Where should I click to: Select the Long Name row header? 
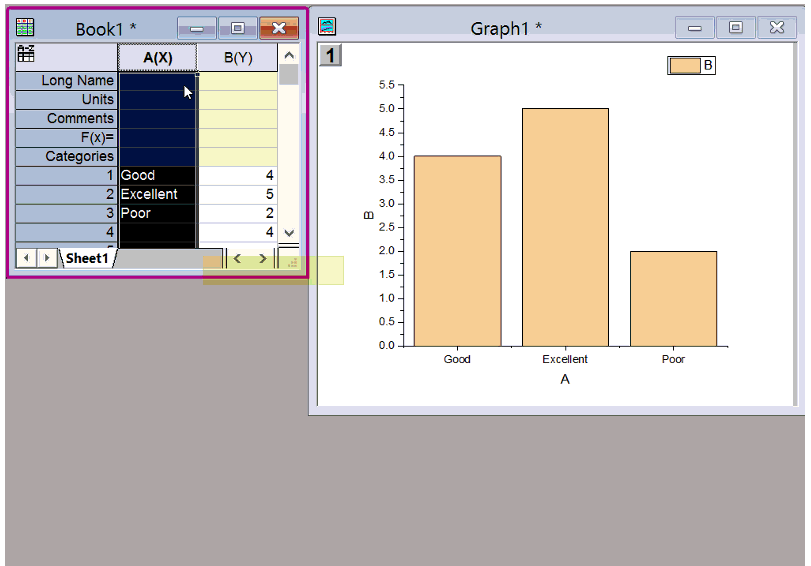[66, 80]
